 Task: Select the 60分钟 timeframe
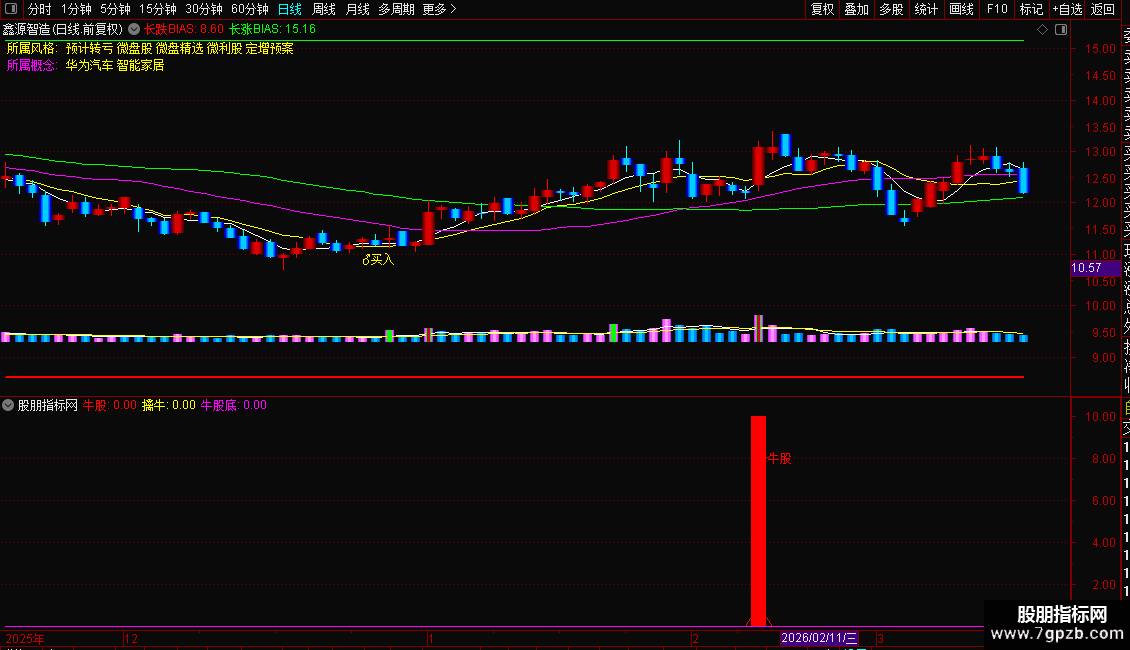point(250,9)
